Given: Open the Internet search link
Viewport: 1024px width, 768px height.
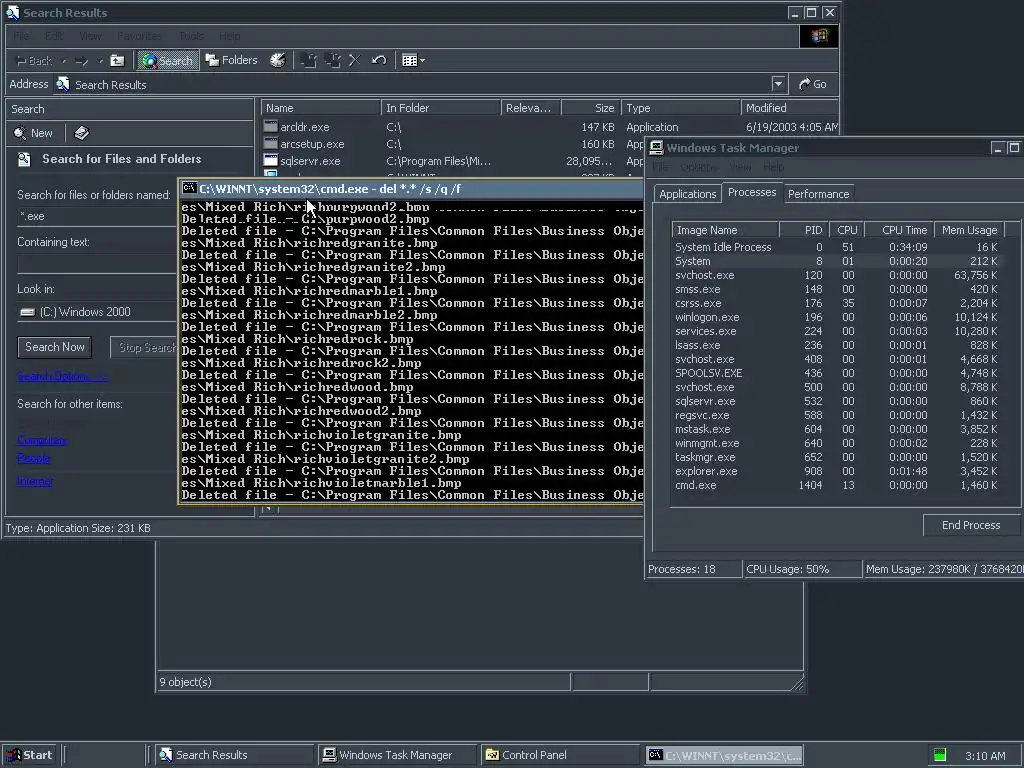Looking at the screenshot, I should pos(35,481).
